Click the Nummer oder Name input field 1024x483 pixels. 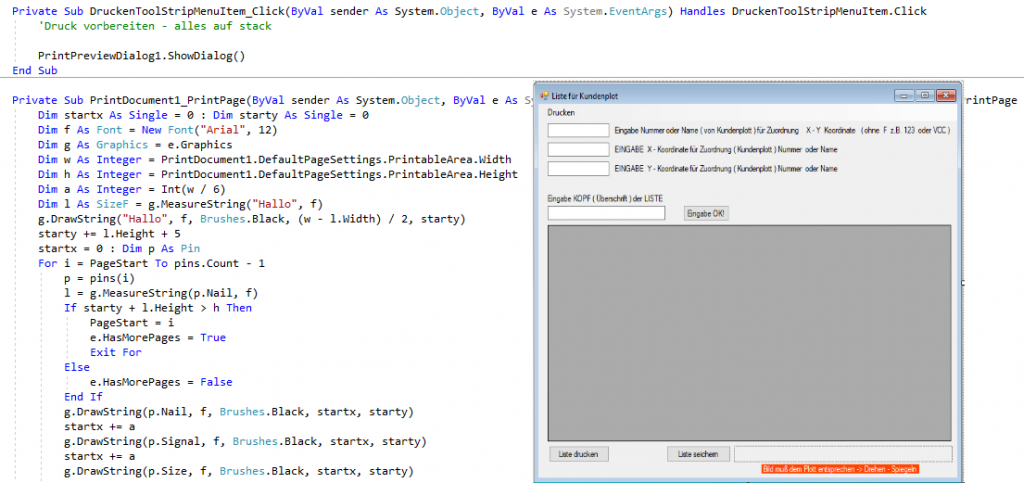[578, 131]
